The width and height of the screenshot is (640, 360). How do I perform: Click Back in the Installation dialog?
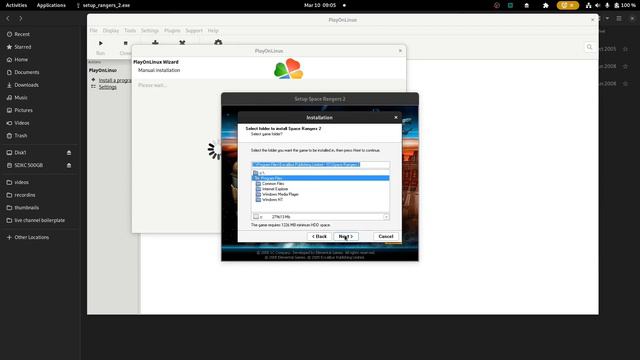coord(319,236)
